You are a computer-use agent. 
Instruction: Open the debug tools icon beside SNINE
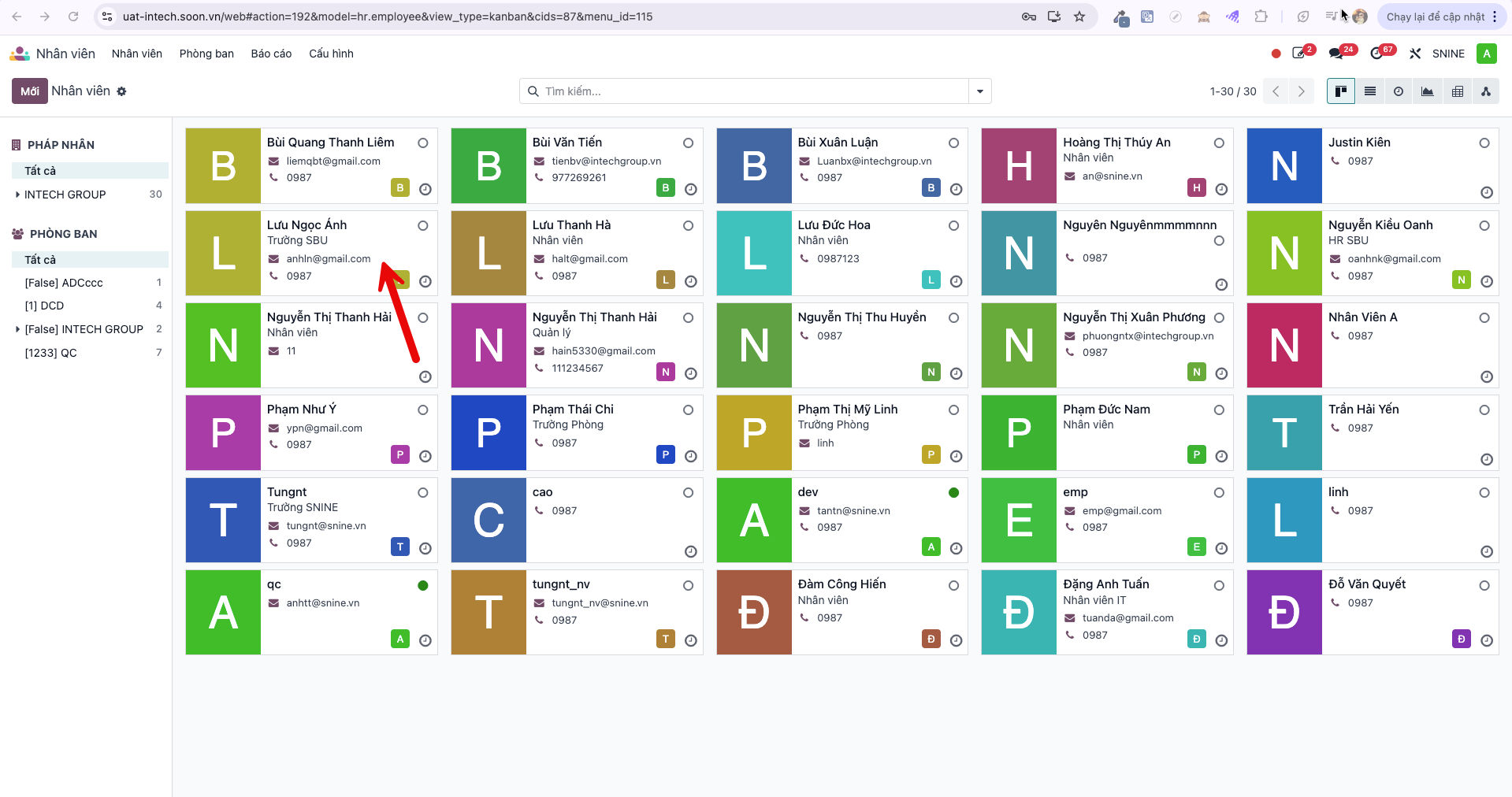click(x=1416, y=54)
